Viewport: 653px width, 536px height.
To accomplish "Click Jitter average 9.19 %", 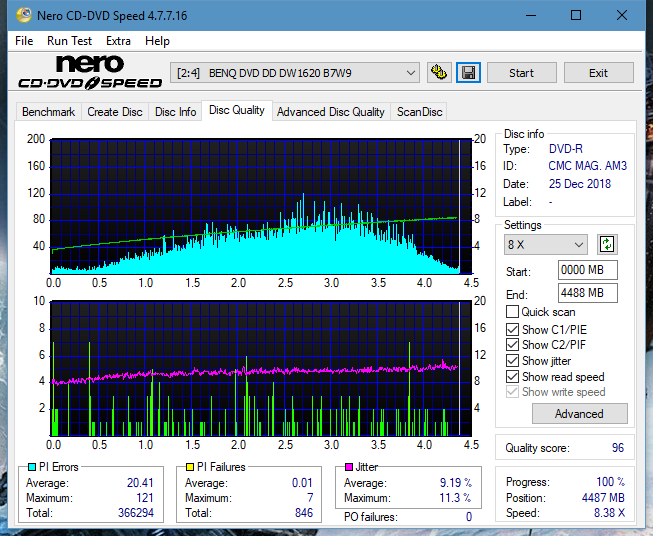I will 456,483.
